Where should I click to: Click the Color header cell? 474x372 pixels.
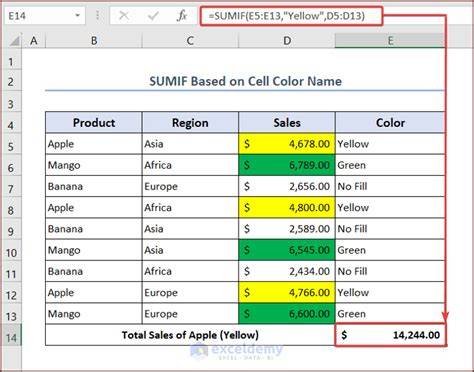pos(390,122)
